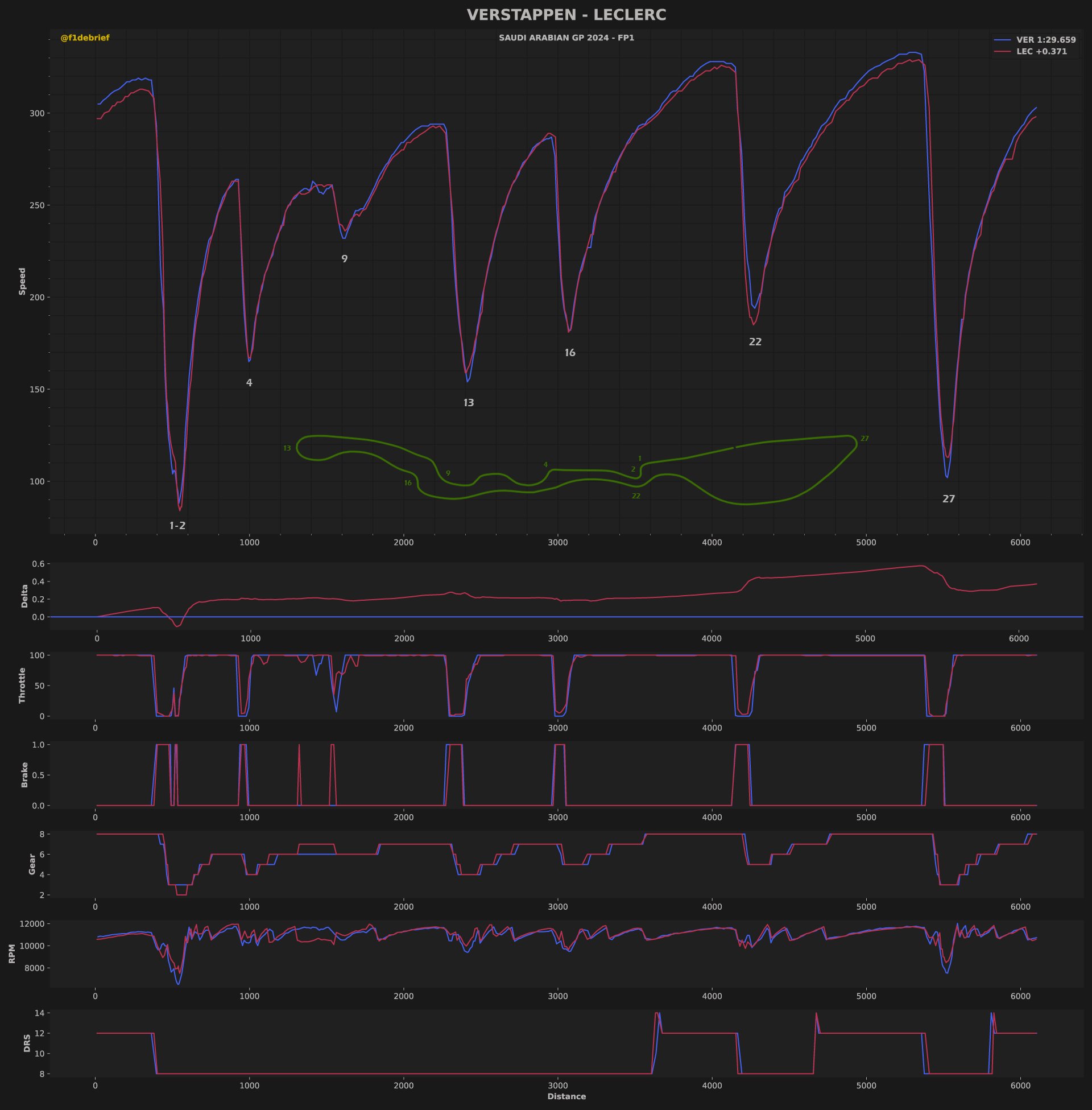Click the VERSTAPPEN - LECLERC chart title
Screen dimensions: 1092x1110
[566, 15]
